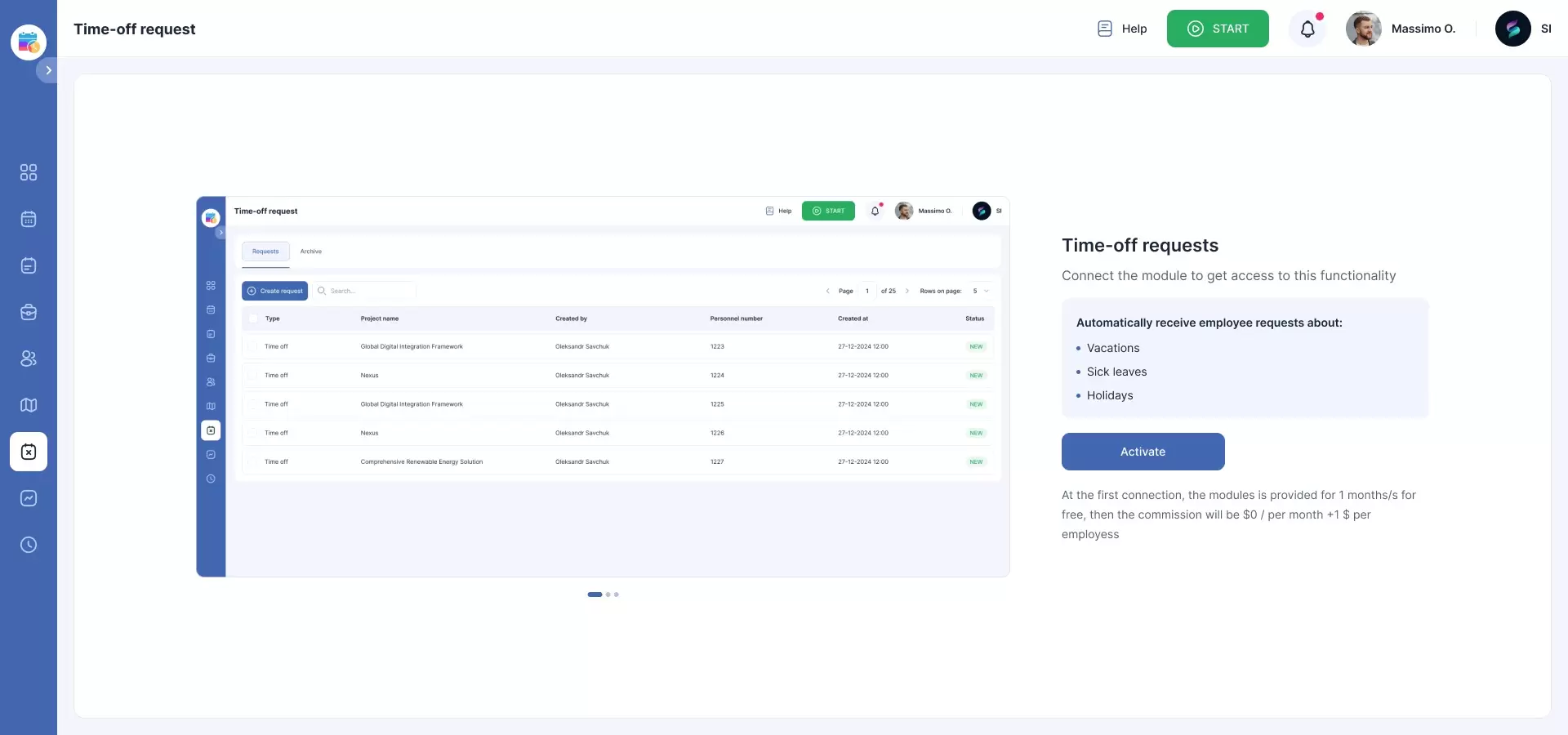Click the time-off request preview image

coord(603,386)
